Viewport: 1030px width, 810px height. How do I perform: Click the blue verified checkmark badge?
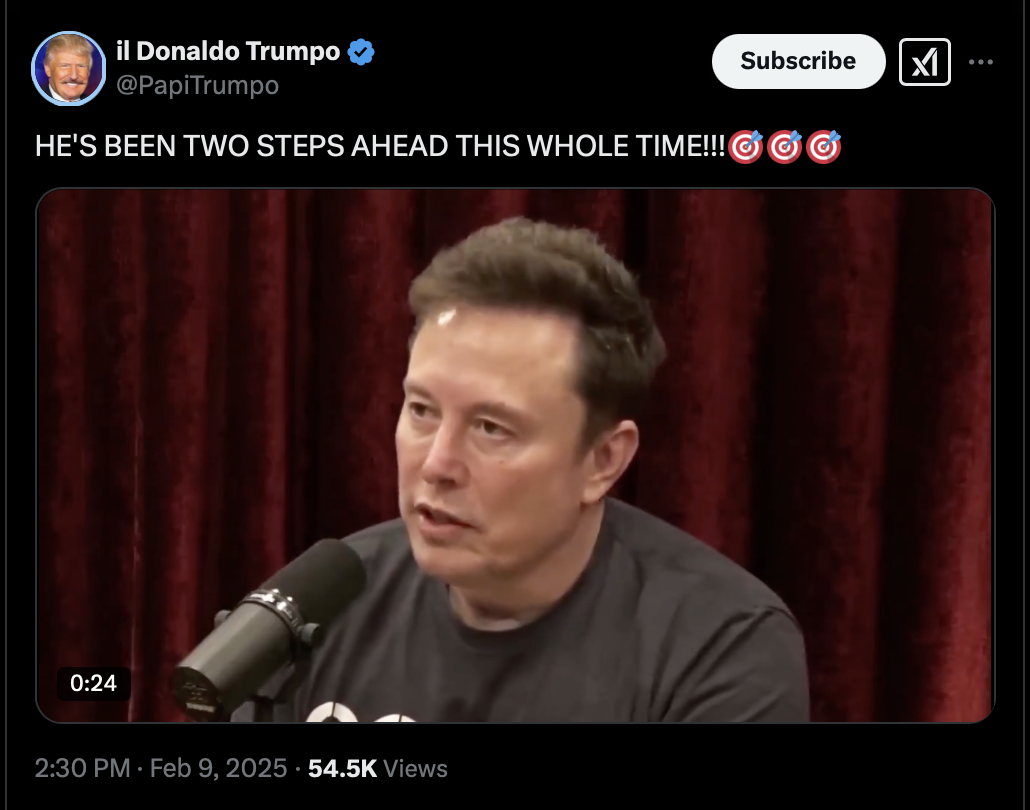[361, 51]
